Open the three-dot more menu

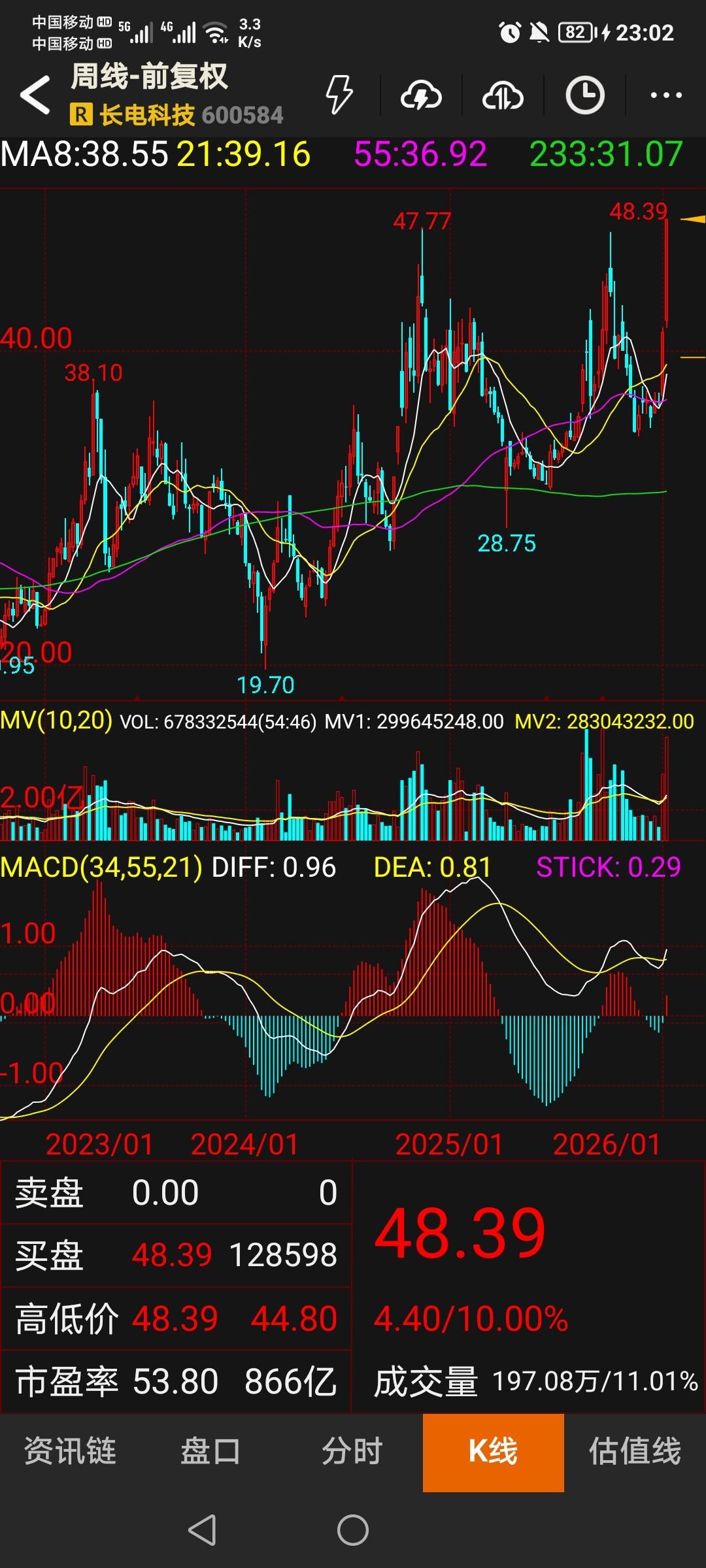tap(666, 95)
